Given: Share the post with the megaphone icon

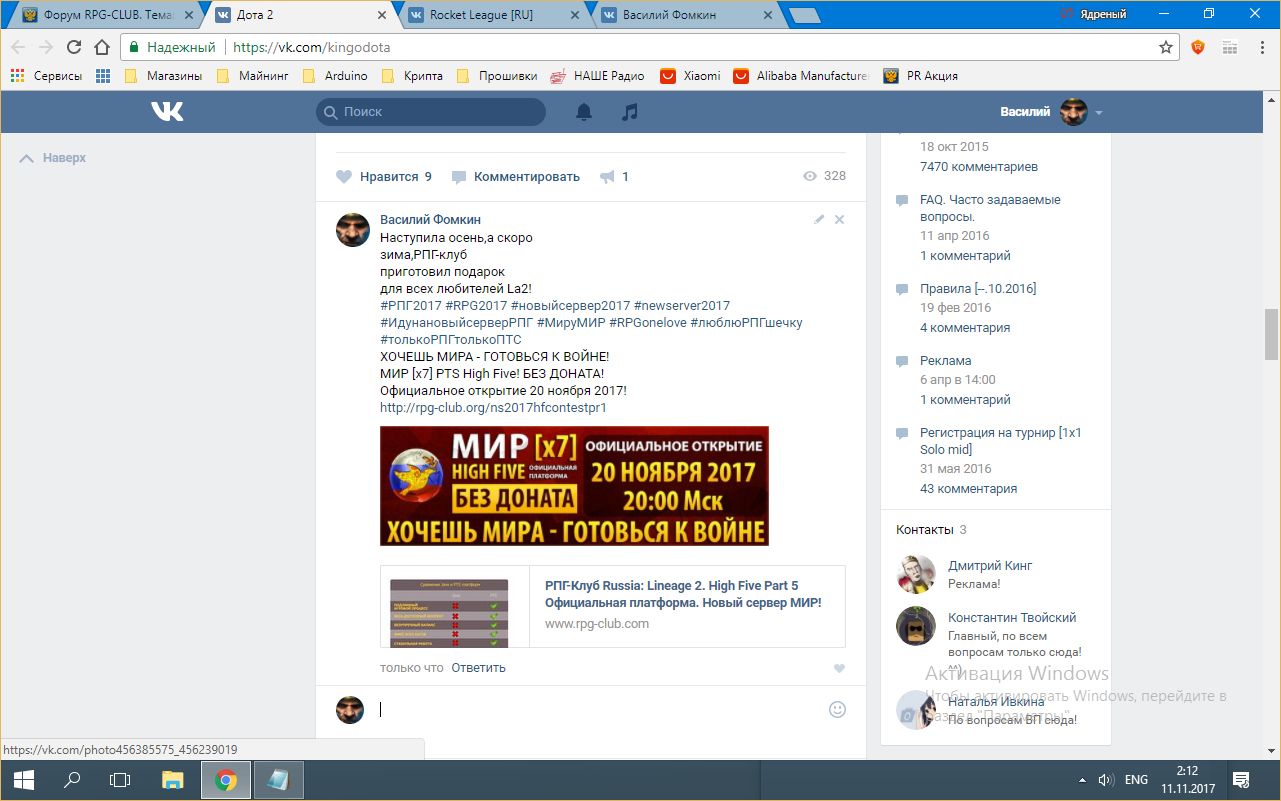Looking at the screenshot, I should (607, 177).
